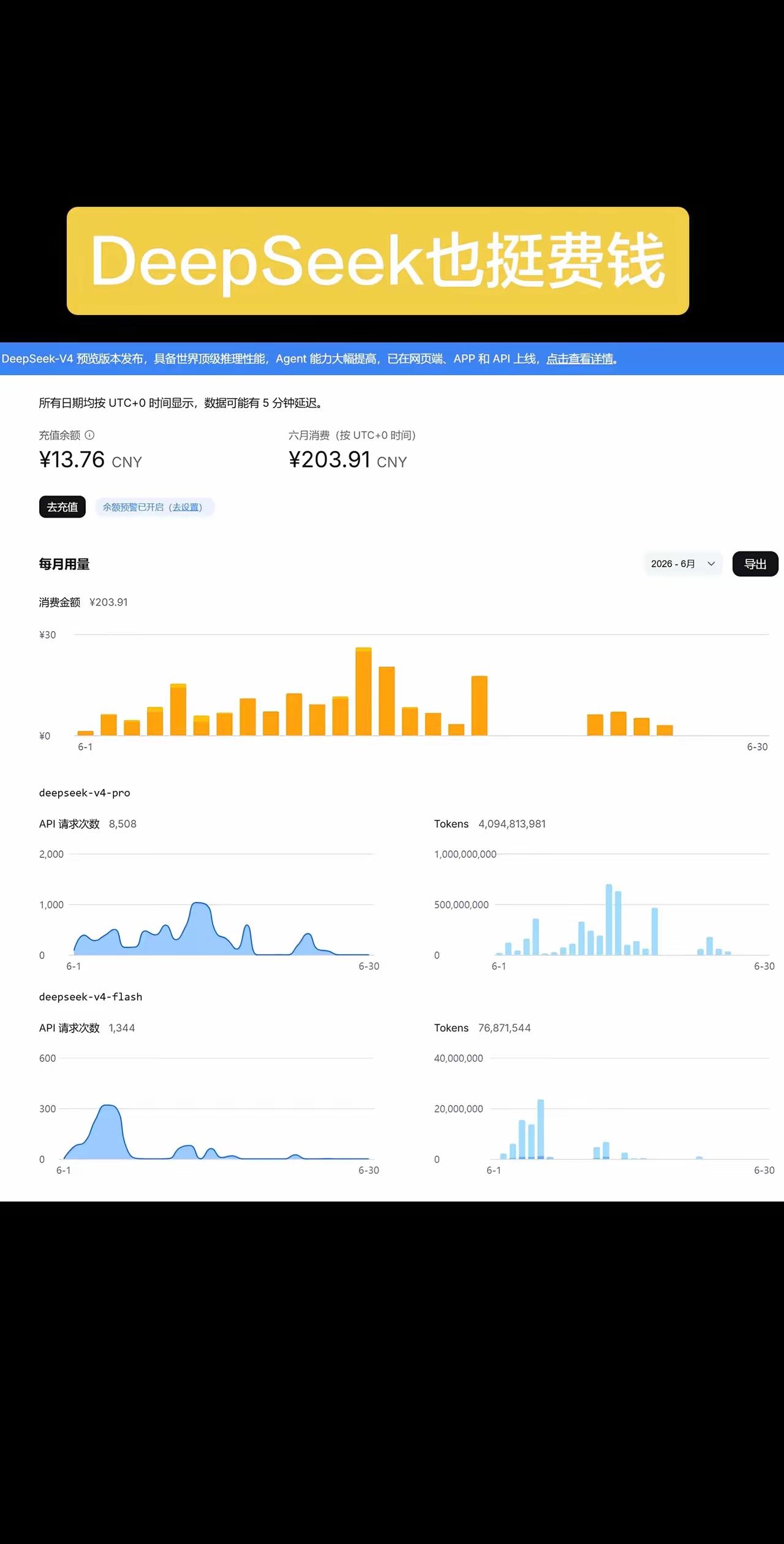This screenshot has width=784, height=1544.
Task: Click the UTC+0 time notice text
Action: [182, 403]
